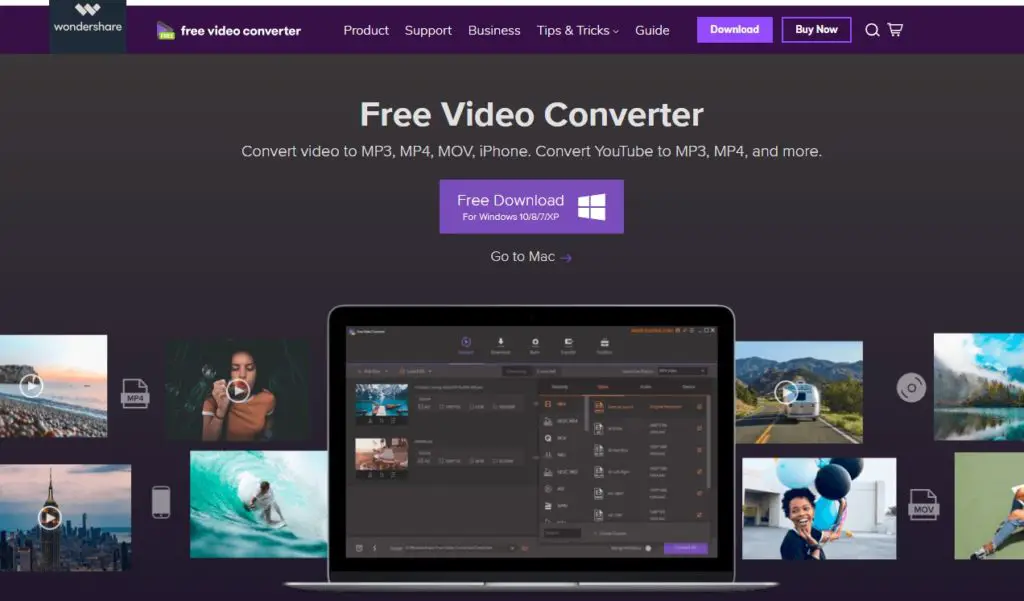
Task: Select the MOV format icon in the list
Action: (548, 437)
